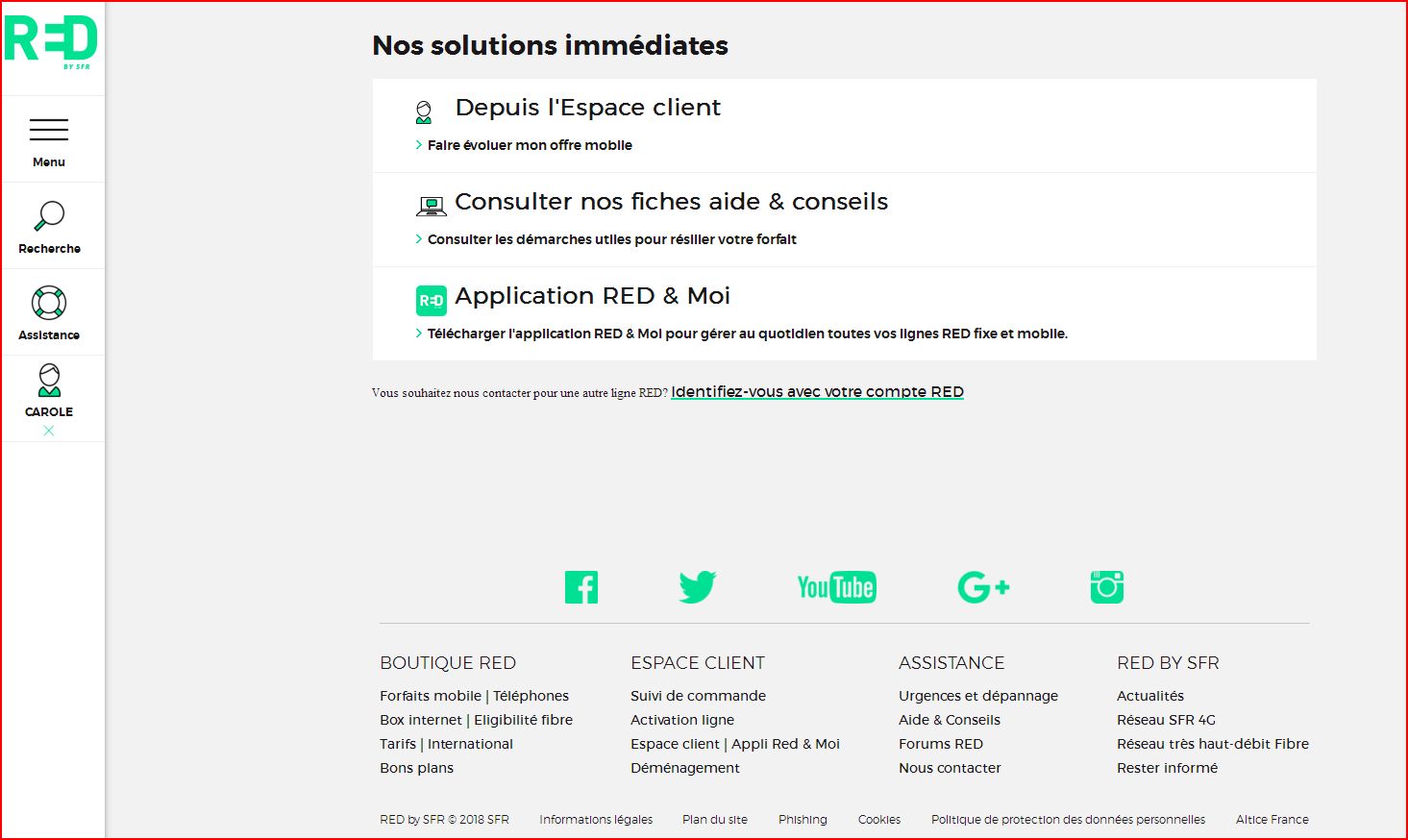Open the hamburger Menu icon

[49, 130]
